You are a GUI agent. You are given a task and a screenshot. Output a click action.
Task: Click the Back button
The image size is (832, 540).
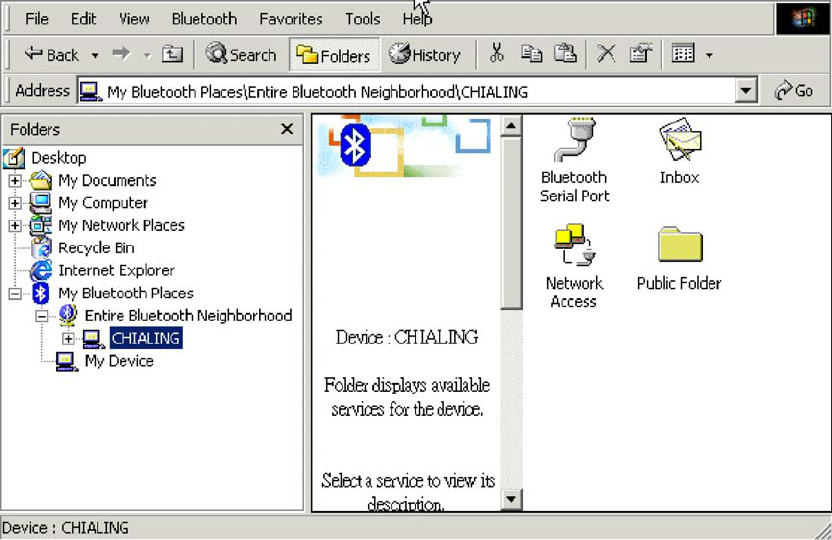tap(52, 55)
